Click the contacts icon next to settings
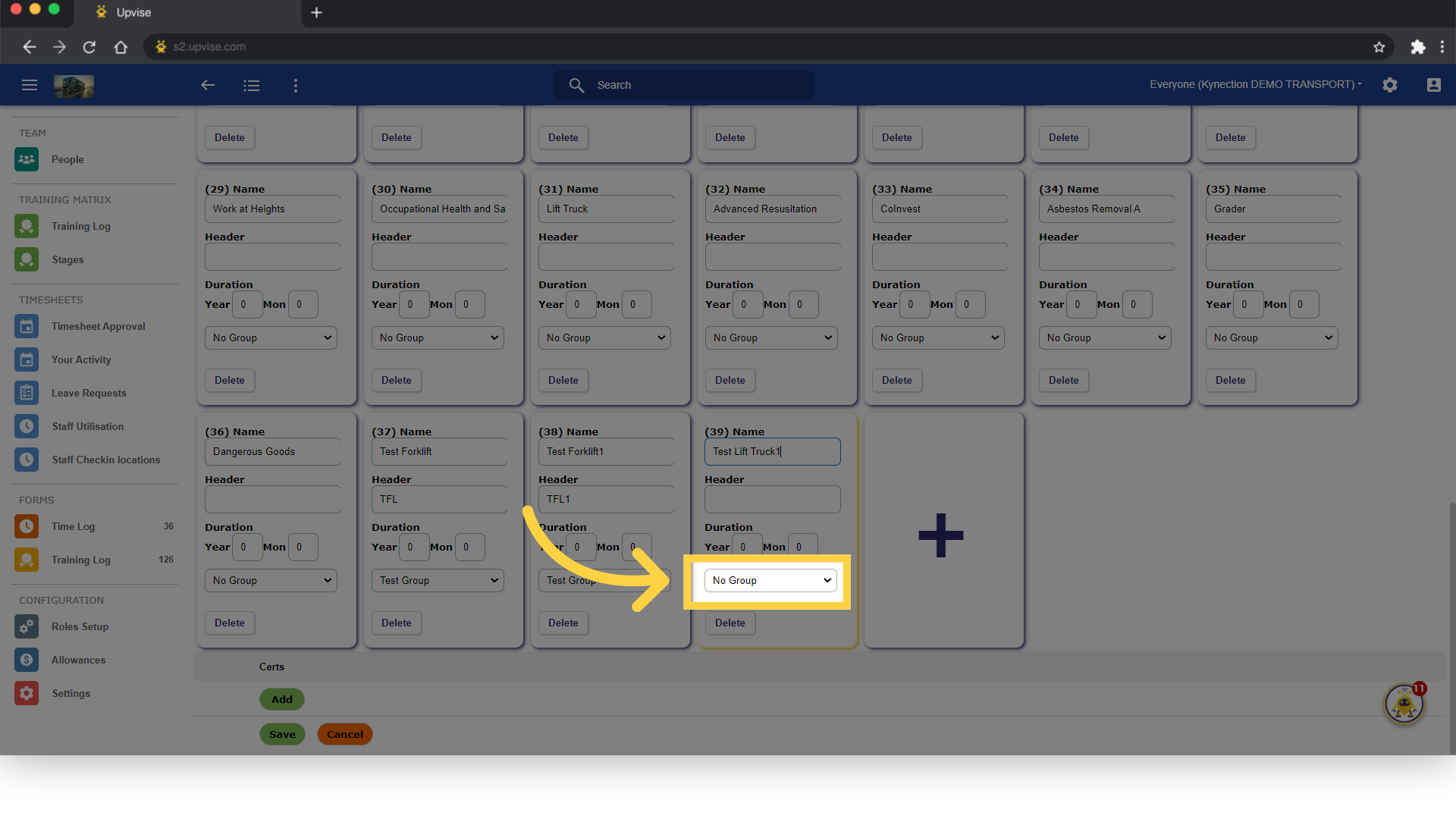This screenshot has width=1456, height=819. point(1433,85)
